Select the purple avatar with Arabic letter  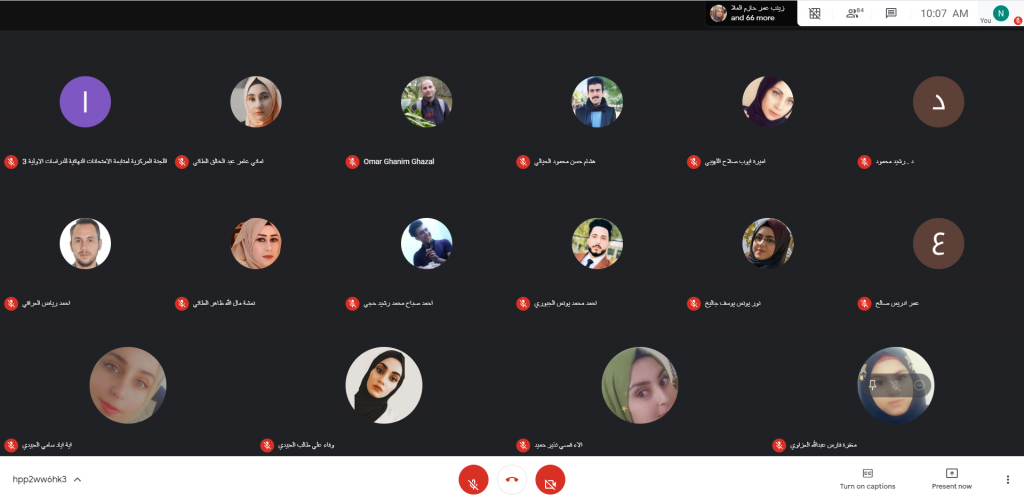click(85, 102)
